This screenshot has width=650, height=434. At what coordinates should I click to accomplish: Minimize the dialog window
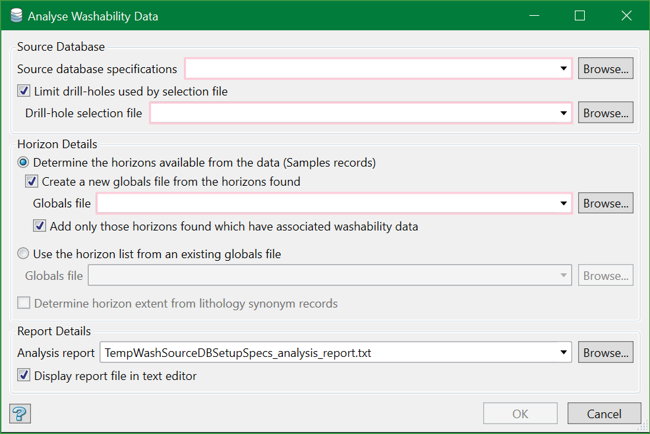[534, 16]
